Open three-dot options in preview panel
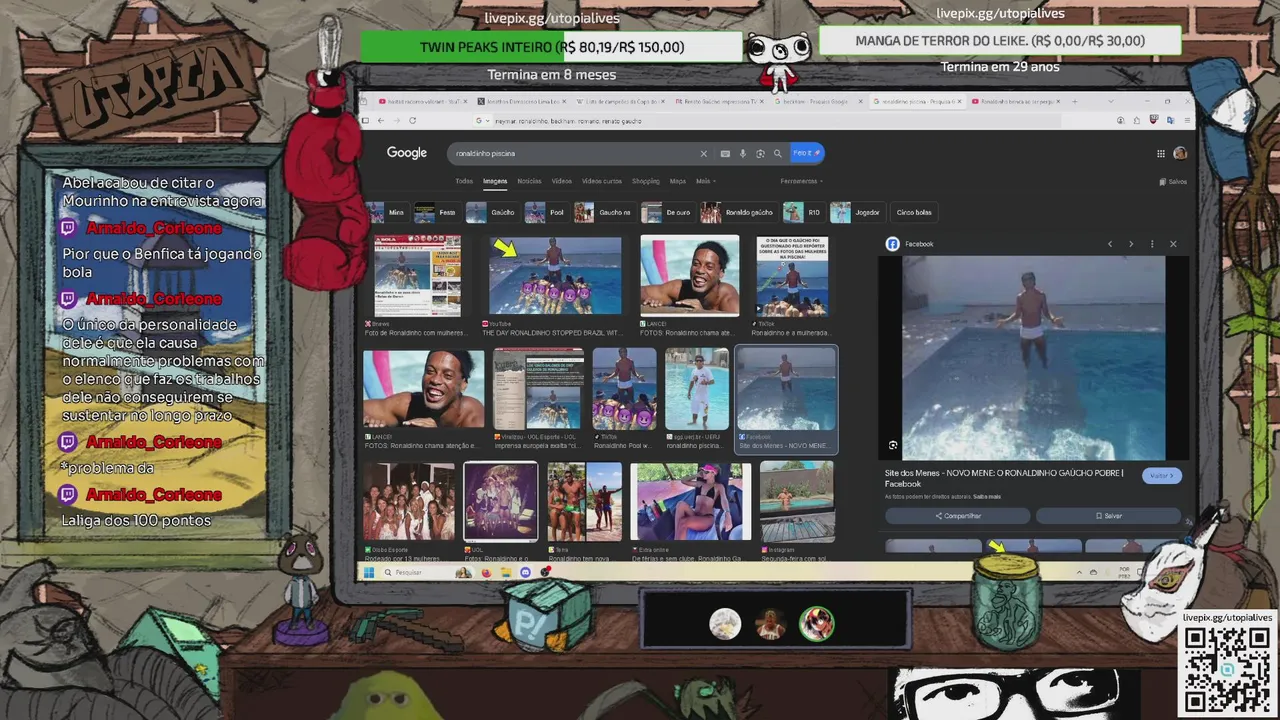 [x=1152, y=244]
